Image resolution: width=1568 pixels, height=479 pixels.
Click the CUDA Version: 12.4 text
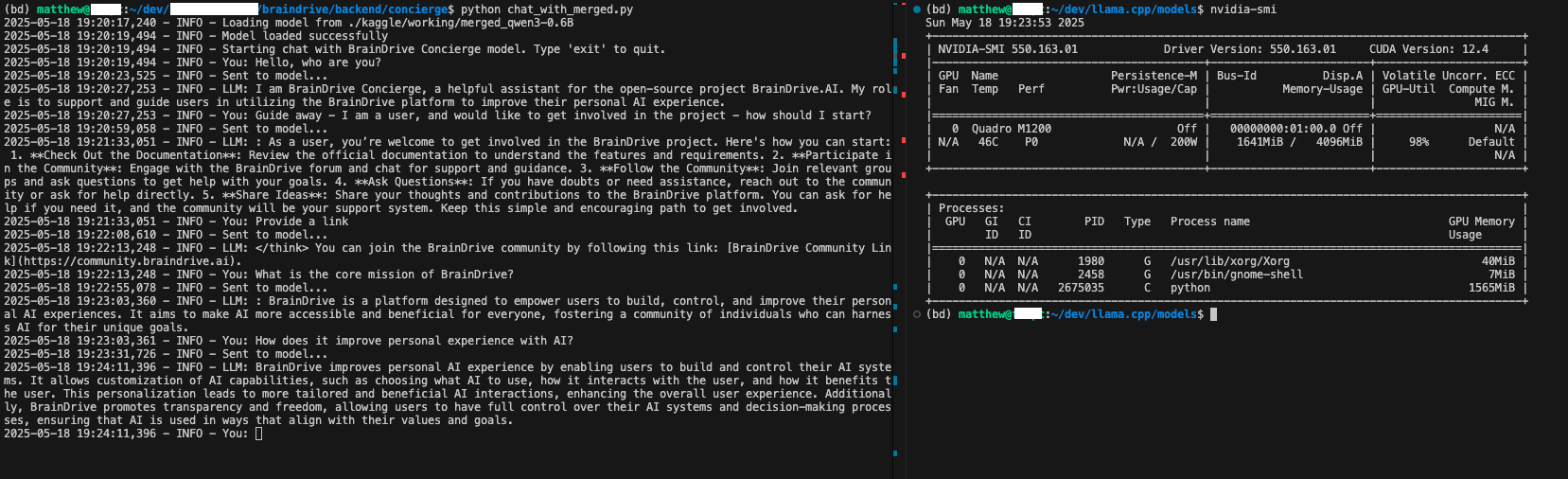[x=1428, y=49]
